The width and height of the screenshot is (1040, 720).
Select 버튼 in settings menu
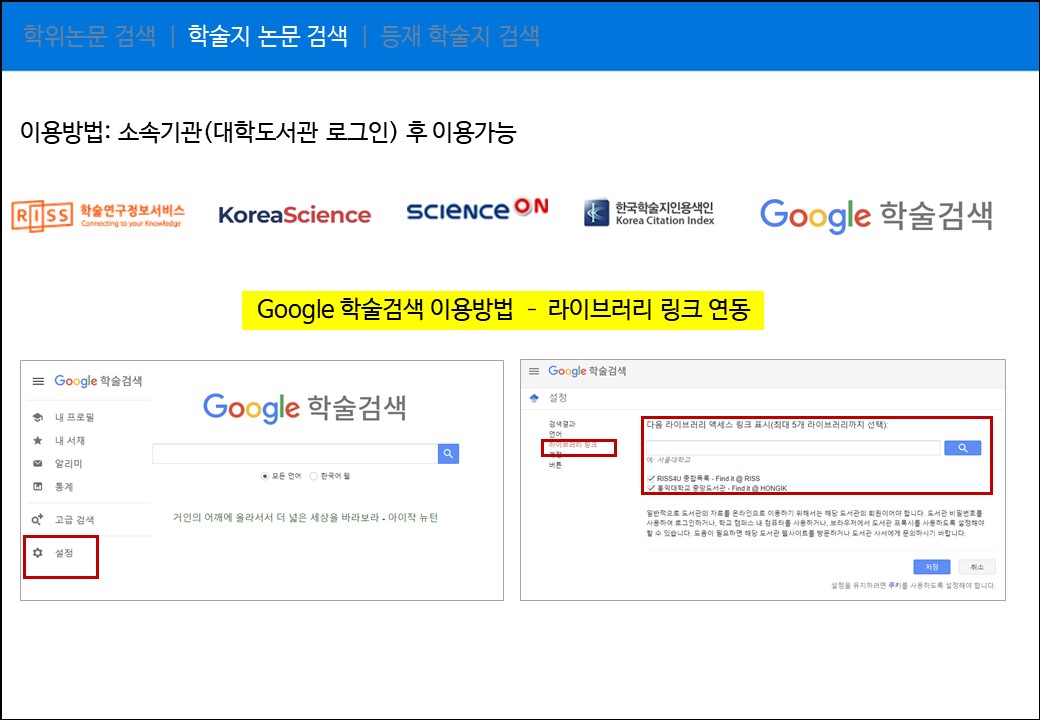pyautogui.click(x=555, y=465)
